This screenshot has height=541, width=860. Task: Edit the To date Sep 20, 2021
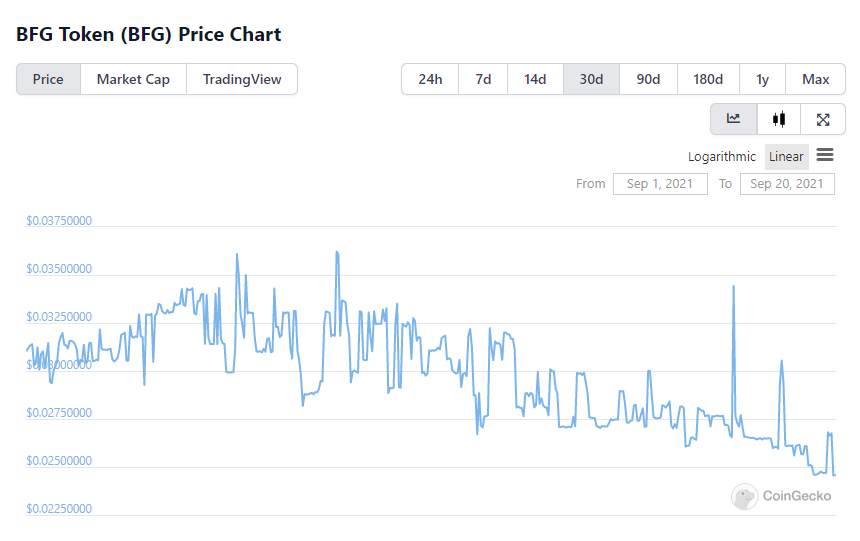(x=787, y=184)
